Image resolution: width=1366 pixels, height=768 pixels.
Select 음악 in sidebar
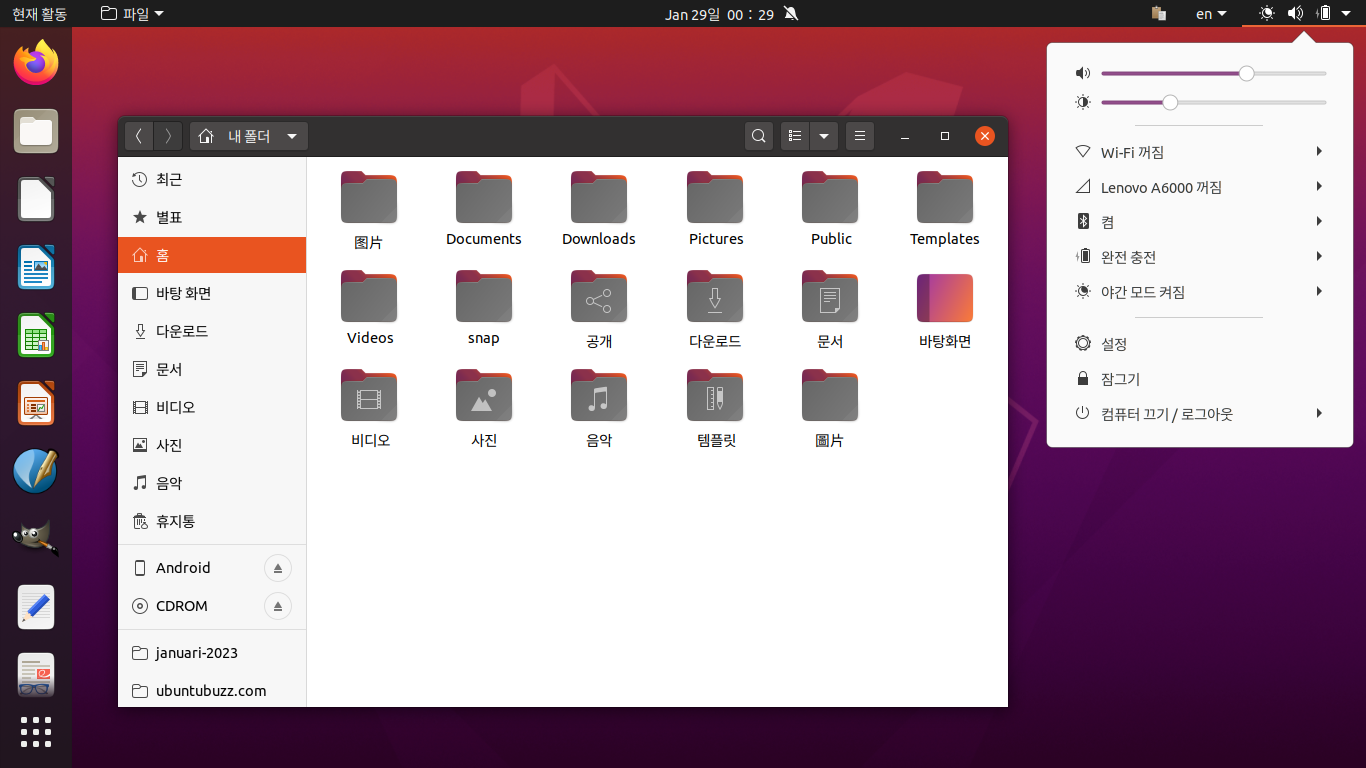coord(212,483)
